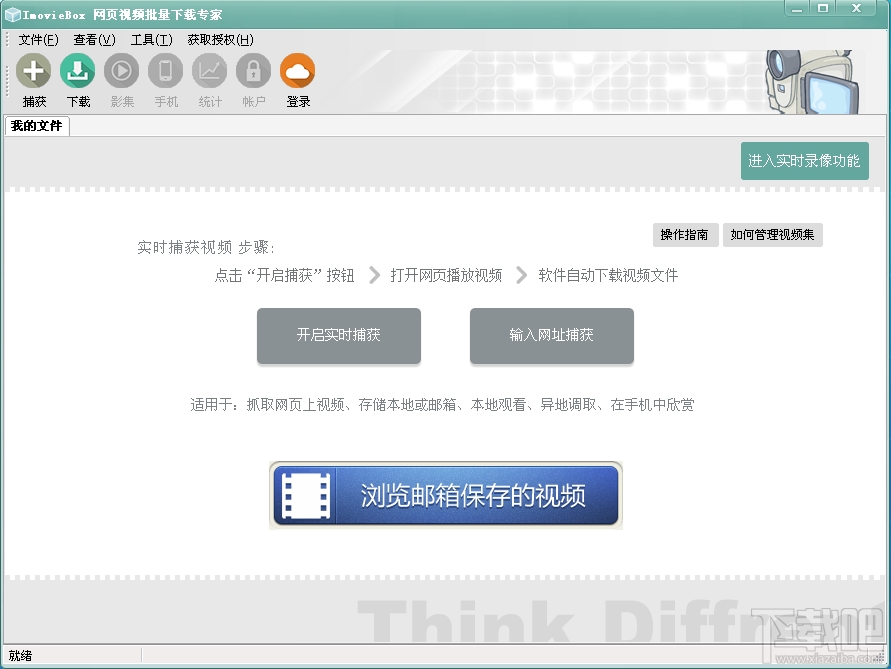Open the 如何管理视频集 help link
The width and height of the screenshot is (891, 669).
click(773, 235)
